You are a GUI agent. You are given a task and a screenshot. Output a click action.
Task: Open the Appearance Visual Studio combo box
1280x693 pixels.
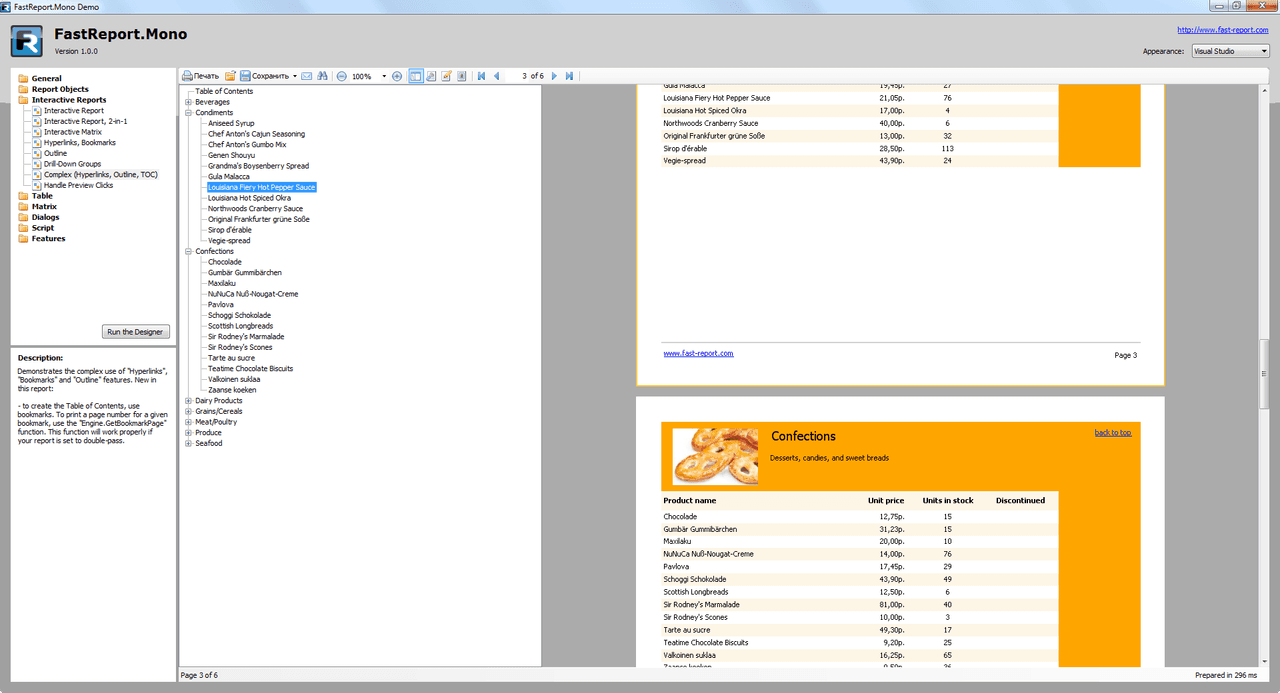pos(1230,51)
